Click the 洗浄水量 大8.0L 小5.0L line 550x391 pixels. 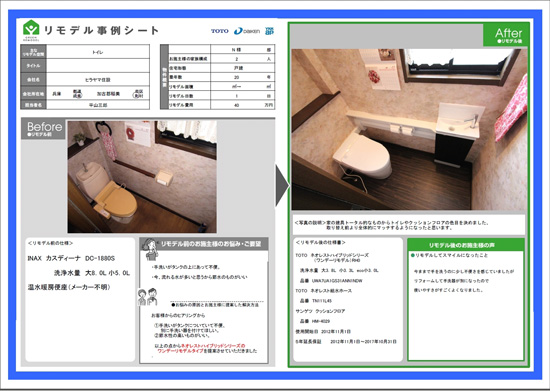pos(92,273)
